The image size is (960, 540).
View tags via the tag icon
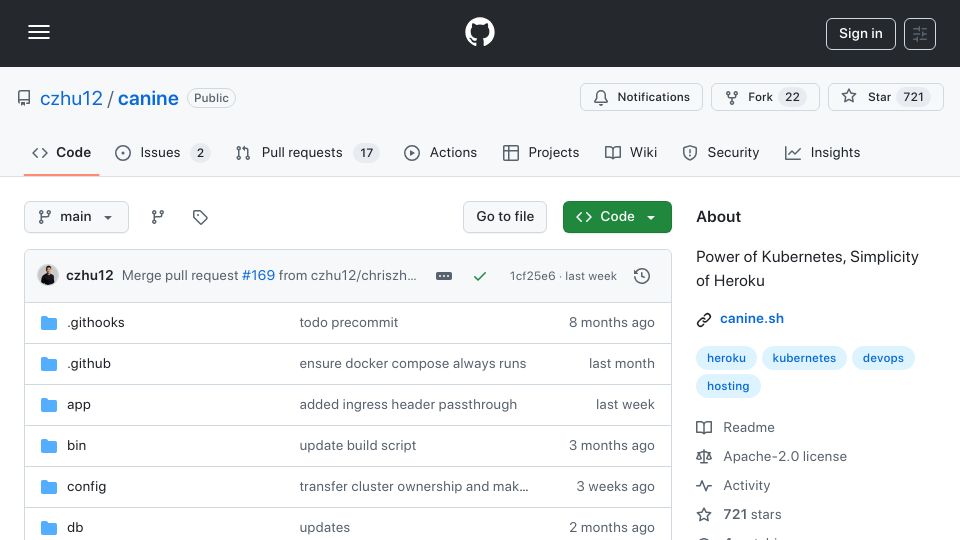[x=200, y=217]
